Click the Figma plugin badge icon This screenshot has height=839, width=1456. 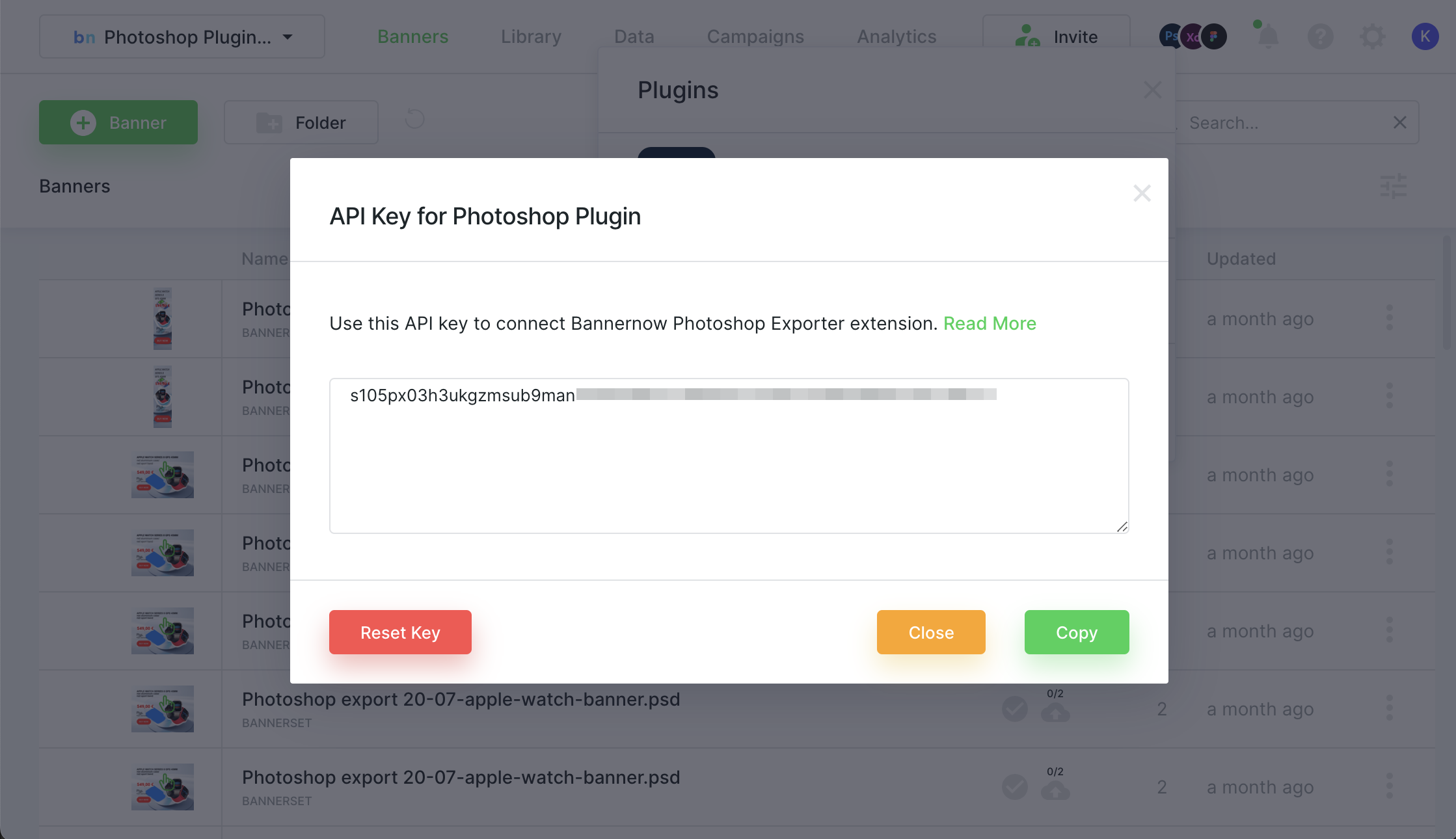pos(1214,36)
